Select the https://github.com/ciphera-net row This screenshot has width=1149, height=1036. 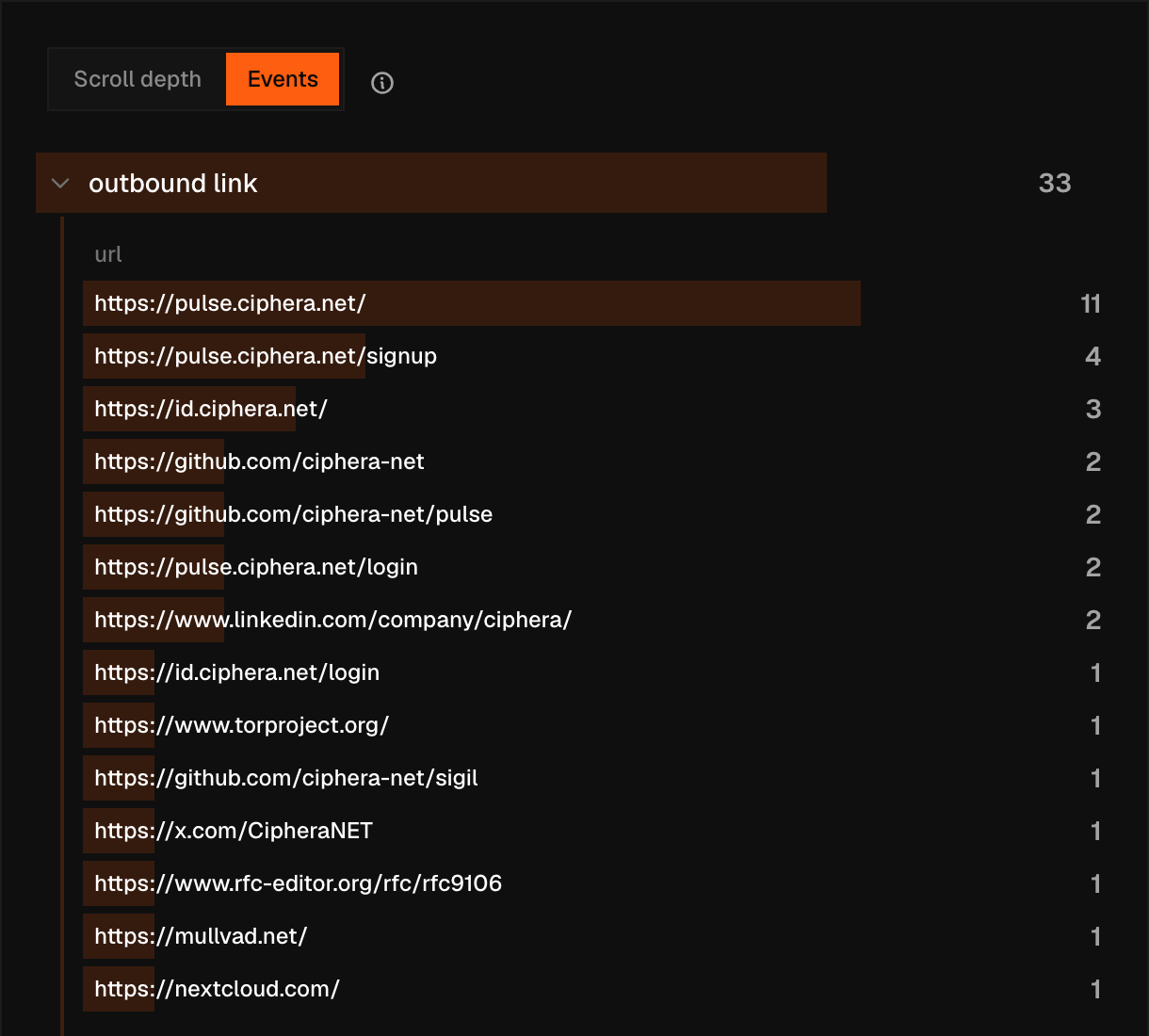(x=597, y=461)
